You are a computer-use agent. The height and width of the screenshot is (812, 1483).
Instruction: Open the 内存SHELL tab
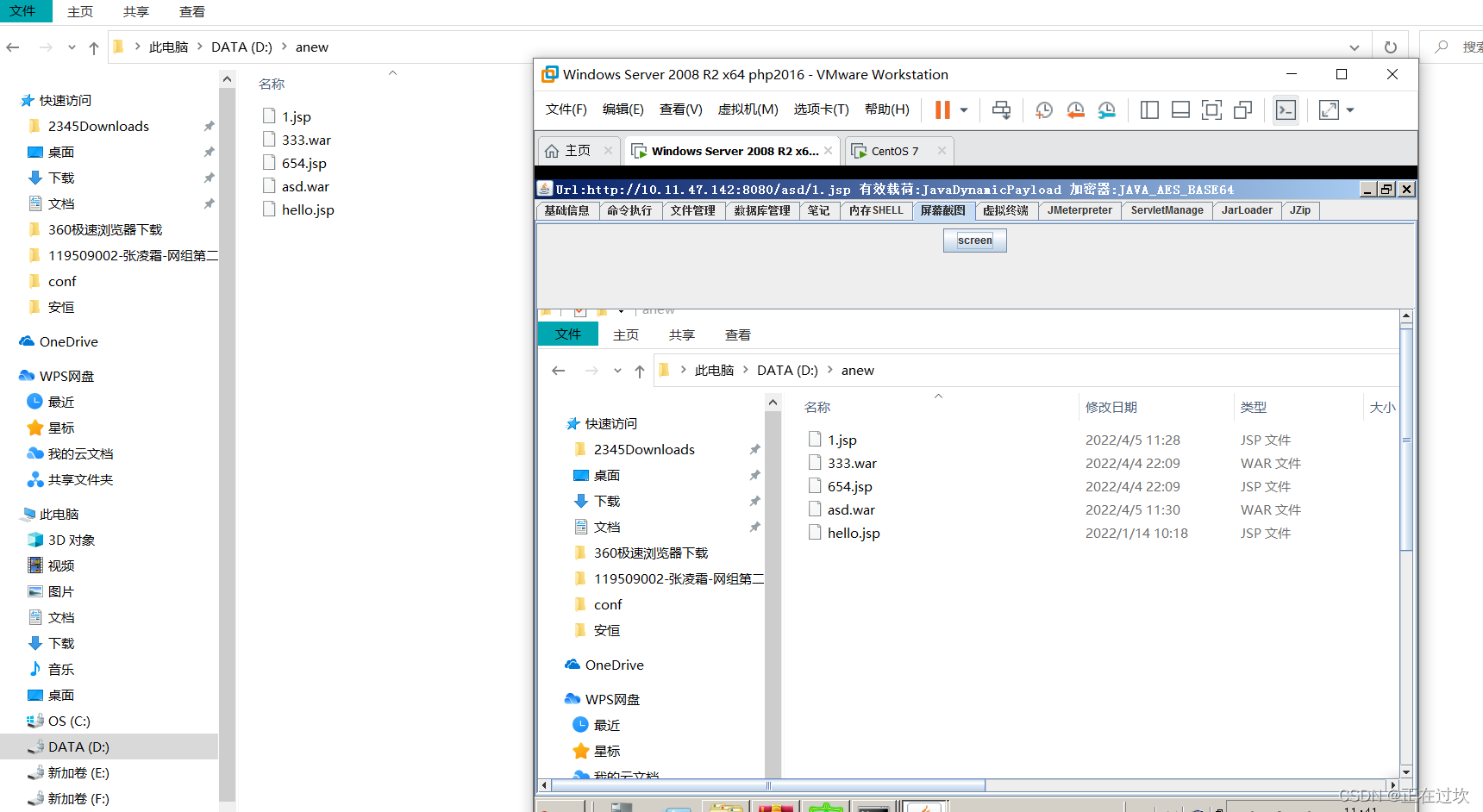(876, 210)
